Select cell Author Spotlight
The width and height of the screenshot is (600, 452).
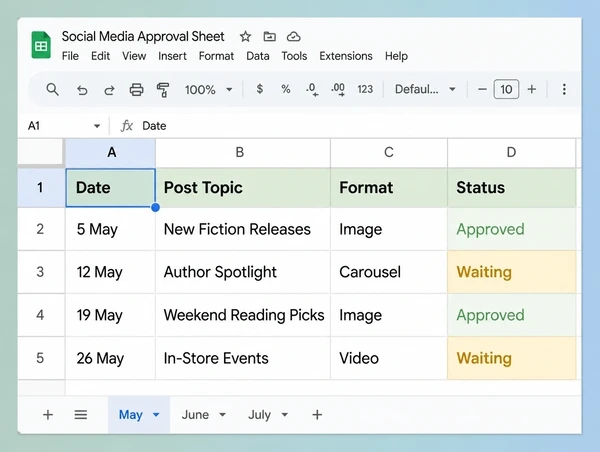point(243,272)
